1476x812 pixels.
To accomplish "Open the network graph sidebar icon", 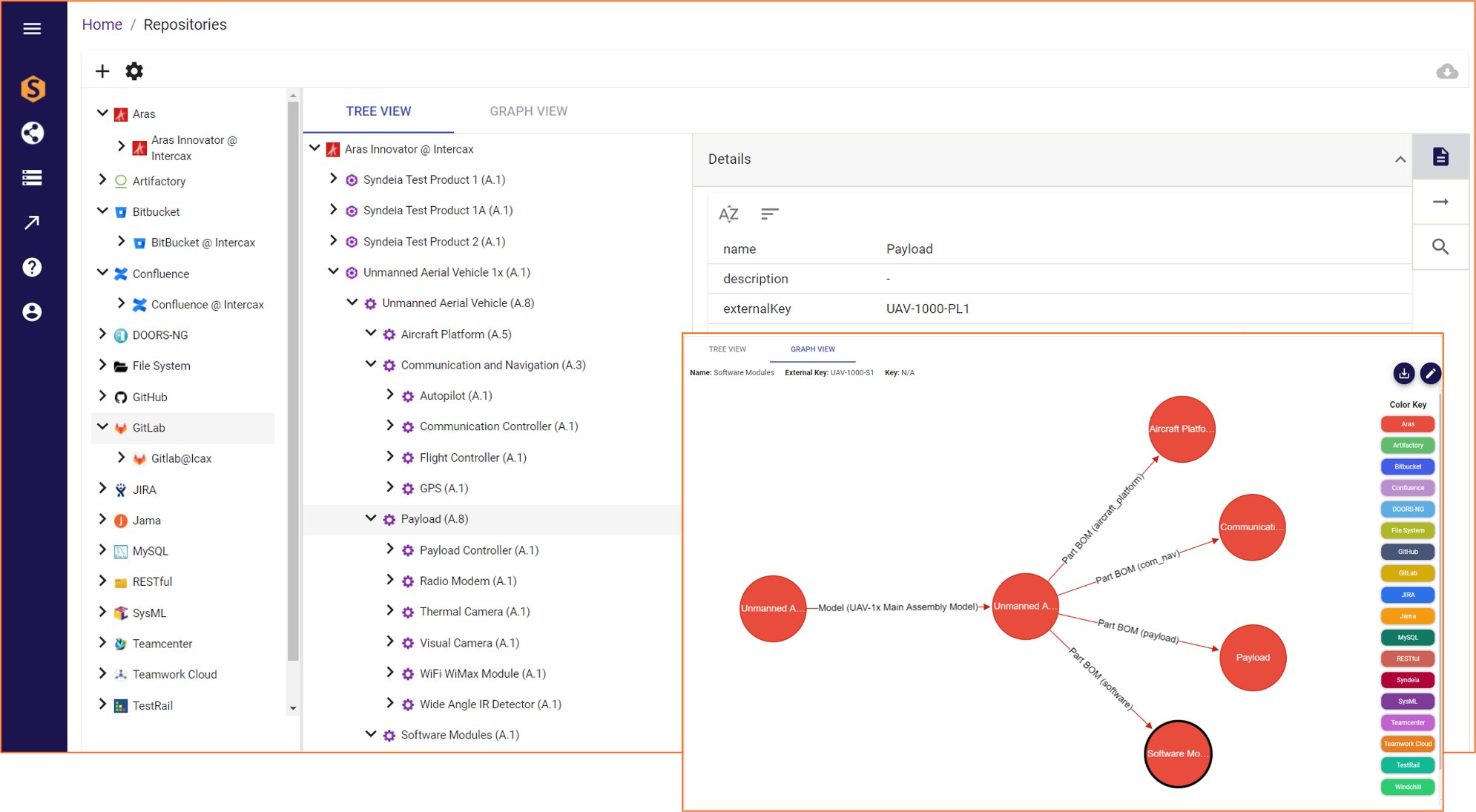I will click(x=32, y=133).
